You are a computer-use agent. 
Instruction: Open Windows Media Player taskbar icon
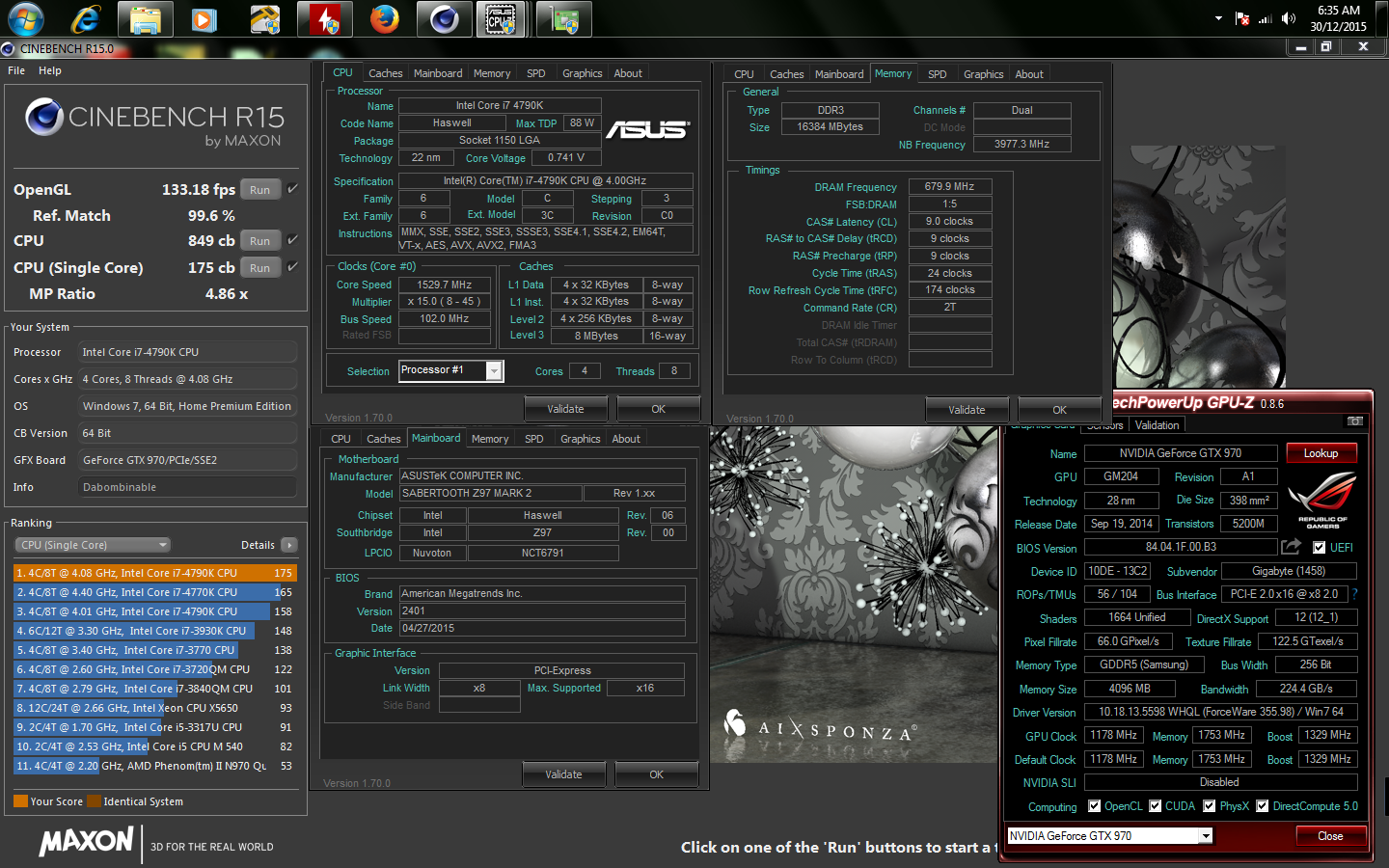click(204, 18)
